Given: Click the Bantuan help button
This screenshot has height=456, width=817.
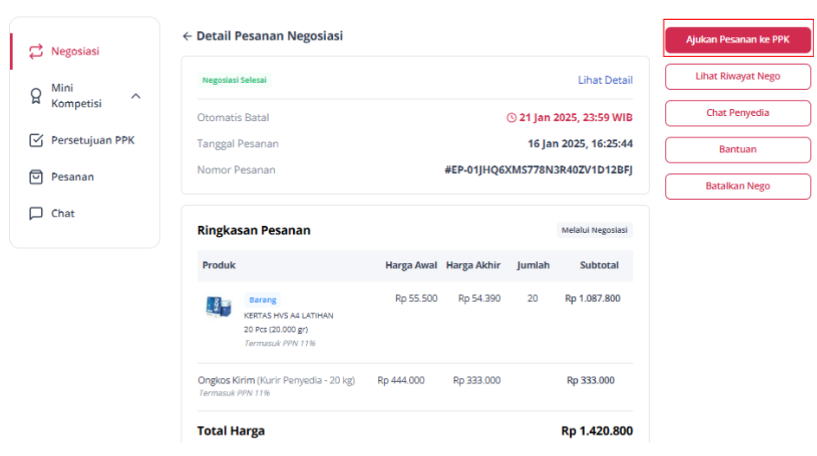Looking at the screenshot, I should [x=738, y=150].
